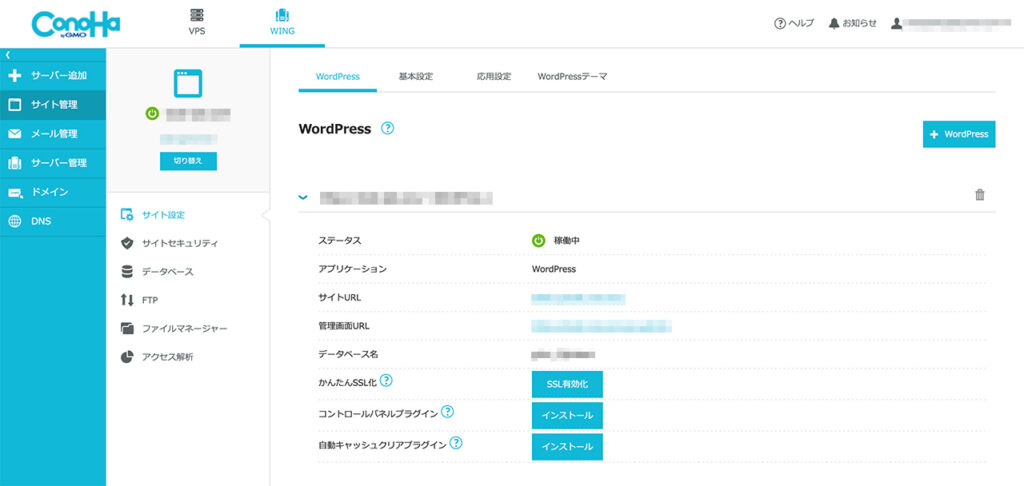
Task: Click the help icon beside かんたんSSL化
Action: pyautogui.click(x=386, y=380)
